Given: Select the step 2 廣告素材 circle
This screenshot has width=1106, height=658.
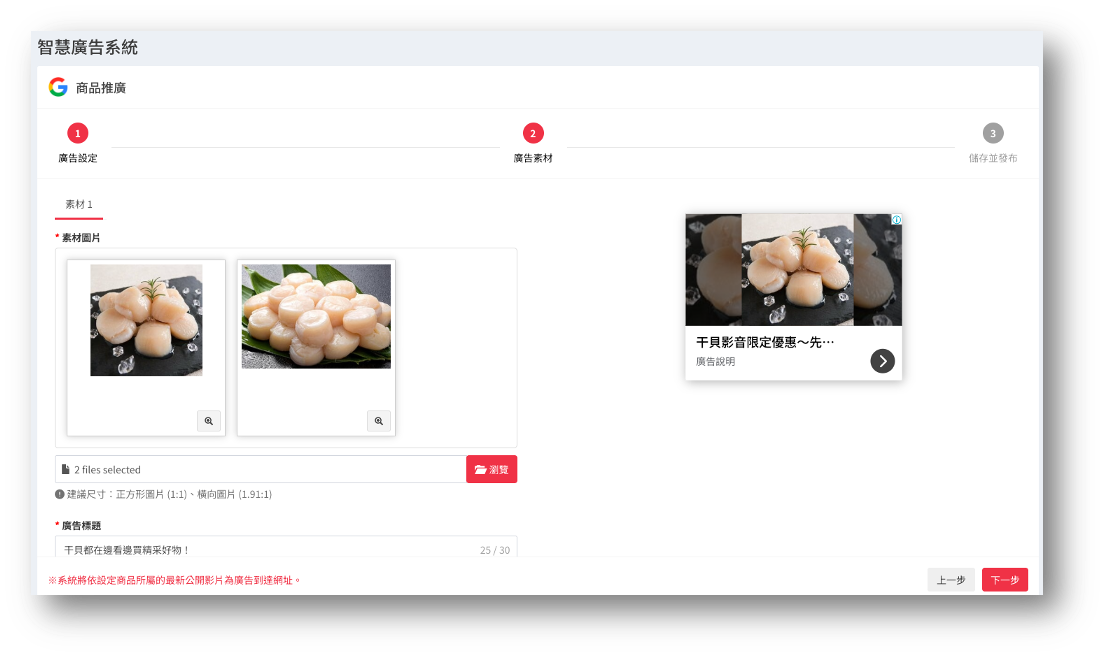Looking at the screenshot, I should click(x=533, y=133).
